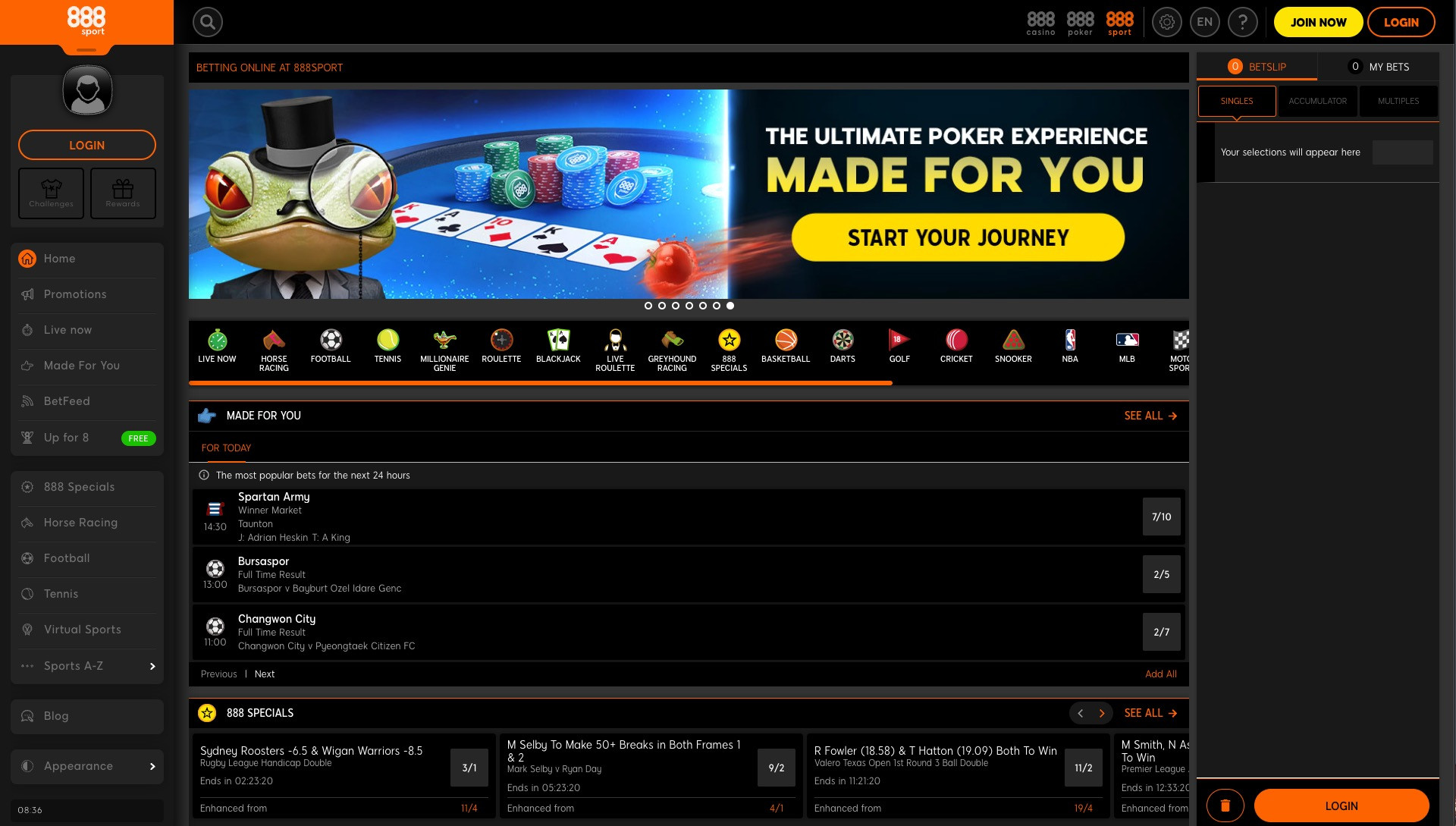Open the Rewards gift icon
Viewport: 1456px width, 826px height.
(x=123, y=193)
